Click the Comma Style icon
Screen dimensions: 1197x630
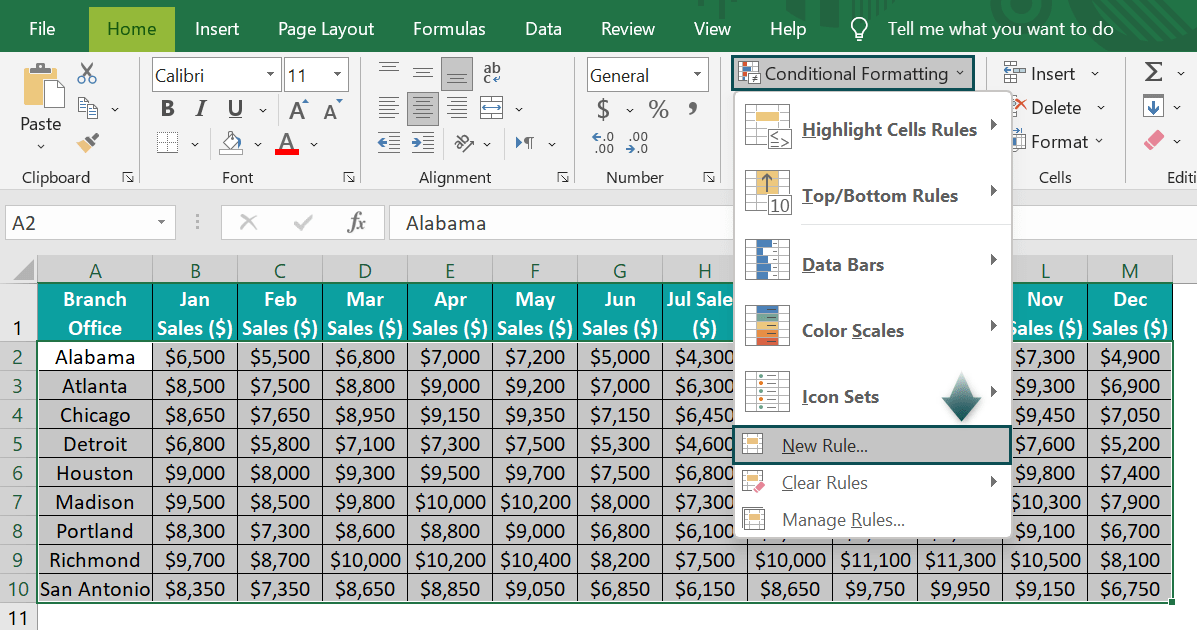[x=694, y=109]
